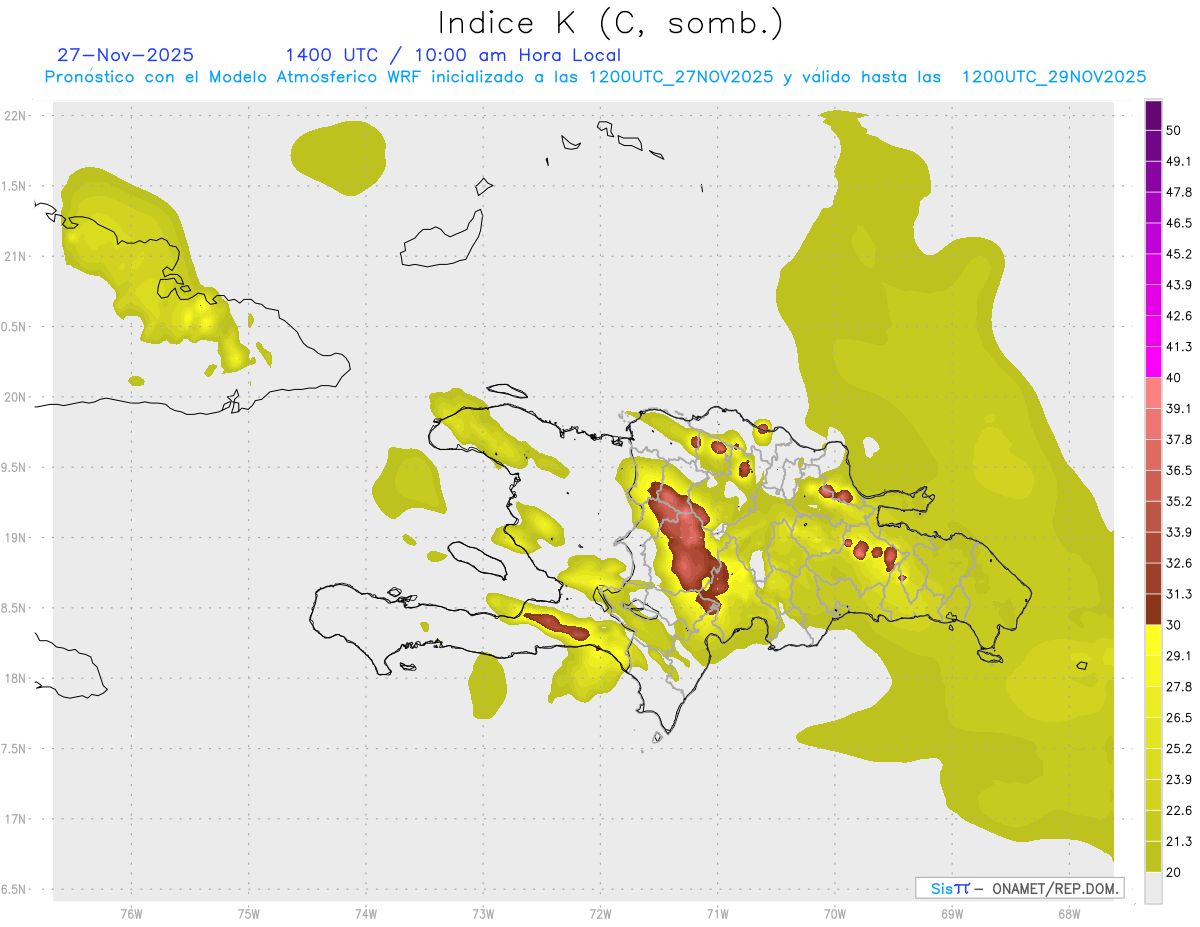This screenshot has width=1200, height=927.
Task: Click the '30' colorbar label
Action: 1176,625
